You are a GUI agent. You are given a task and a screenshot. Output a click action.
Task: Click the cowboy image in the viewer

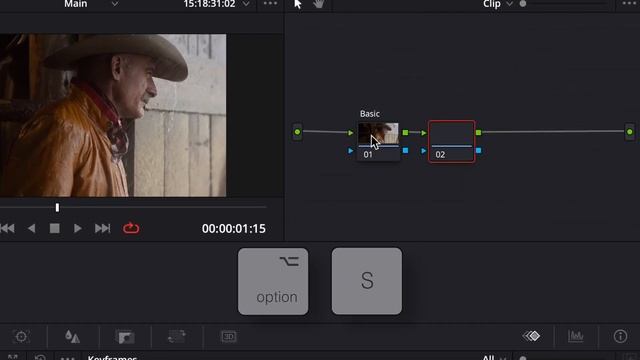(113, 116)
